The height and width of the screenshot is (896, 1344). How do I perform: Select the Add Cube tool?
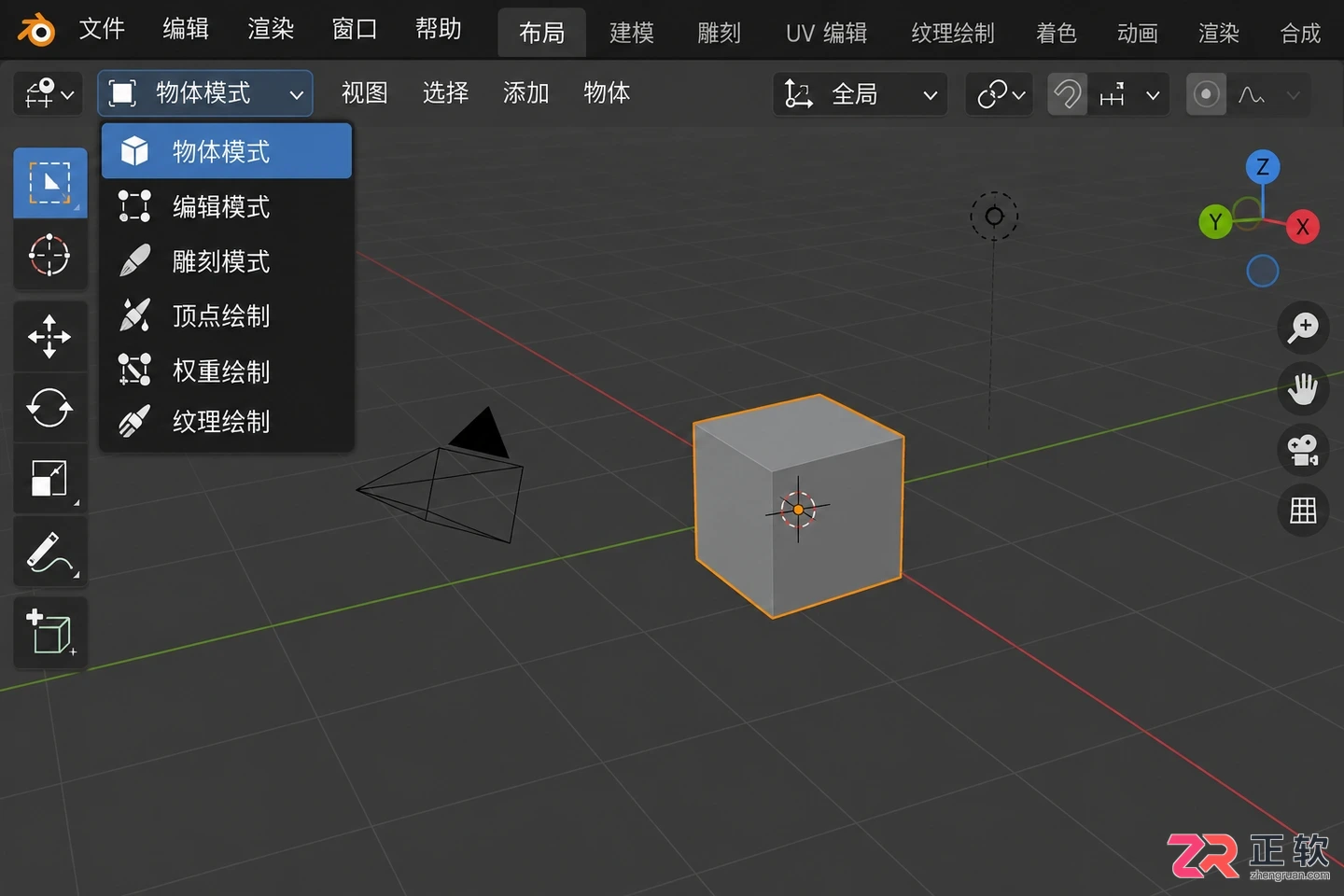point(50,632)
